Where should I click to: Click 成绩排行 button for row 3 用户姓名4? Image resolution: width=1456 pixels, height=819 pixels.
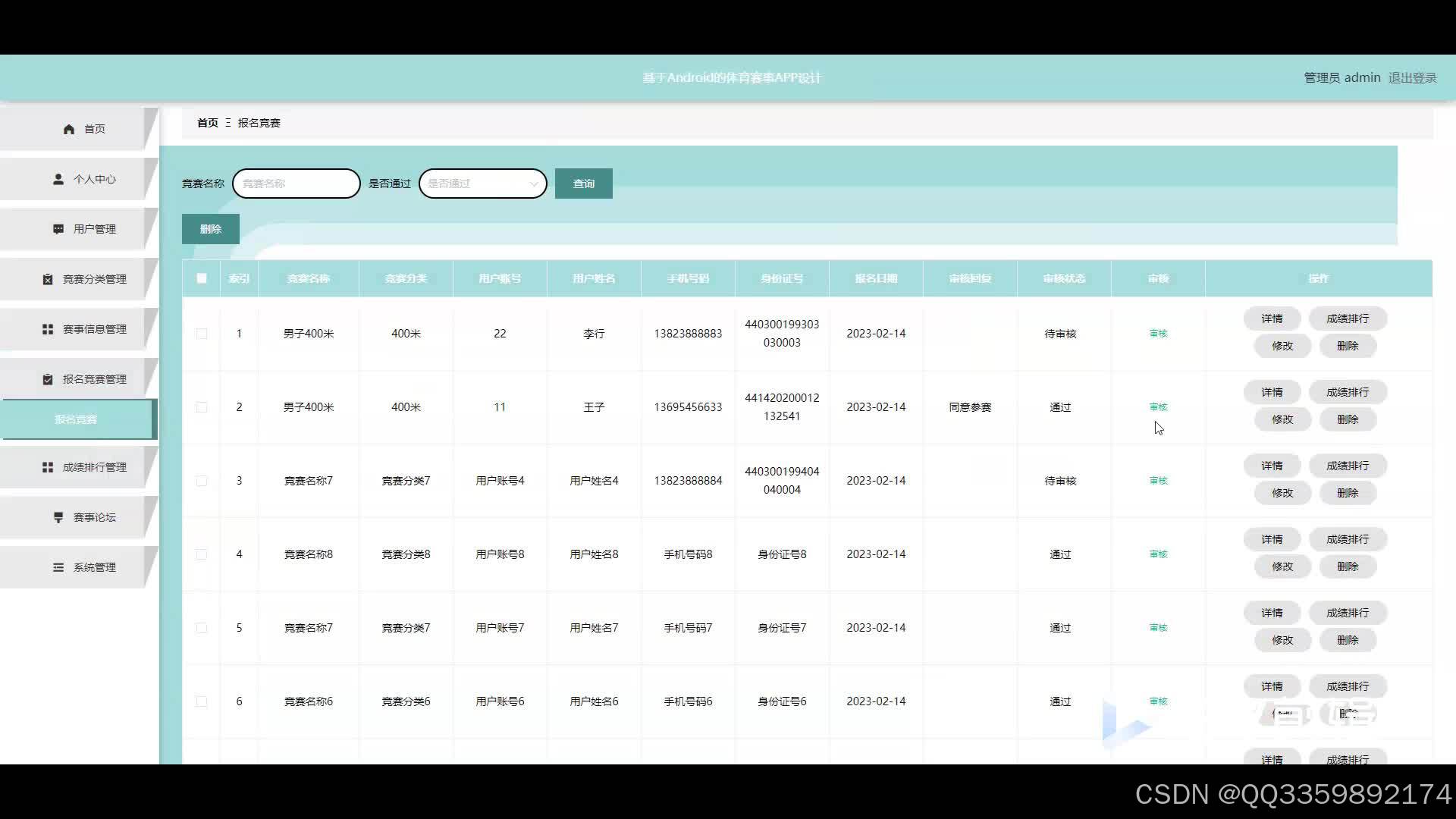[x=1348, y=466]
